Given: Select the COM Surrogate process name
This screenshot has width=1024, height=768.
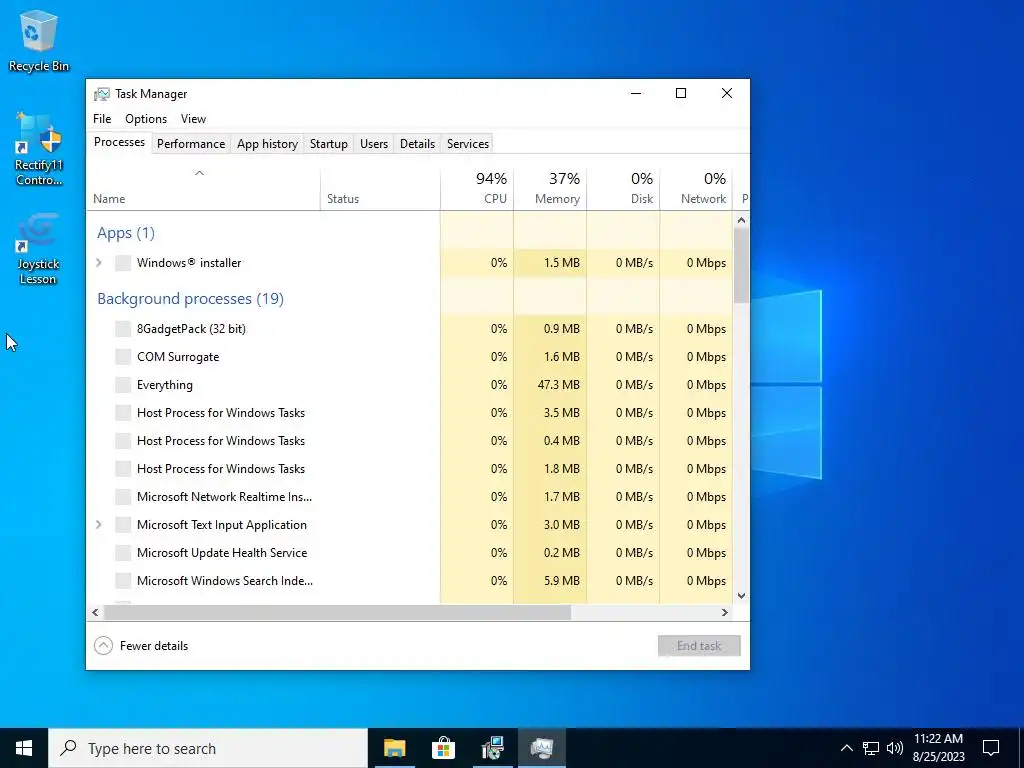Looking at the screenshot, I should pyautogui.click(x=178, y=357).
